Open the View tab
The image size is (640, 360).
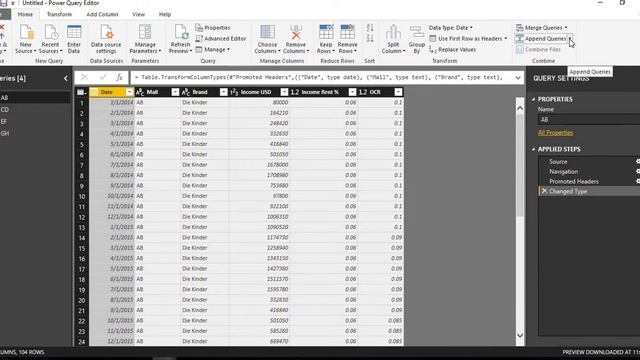click(138, 14)
